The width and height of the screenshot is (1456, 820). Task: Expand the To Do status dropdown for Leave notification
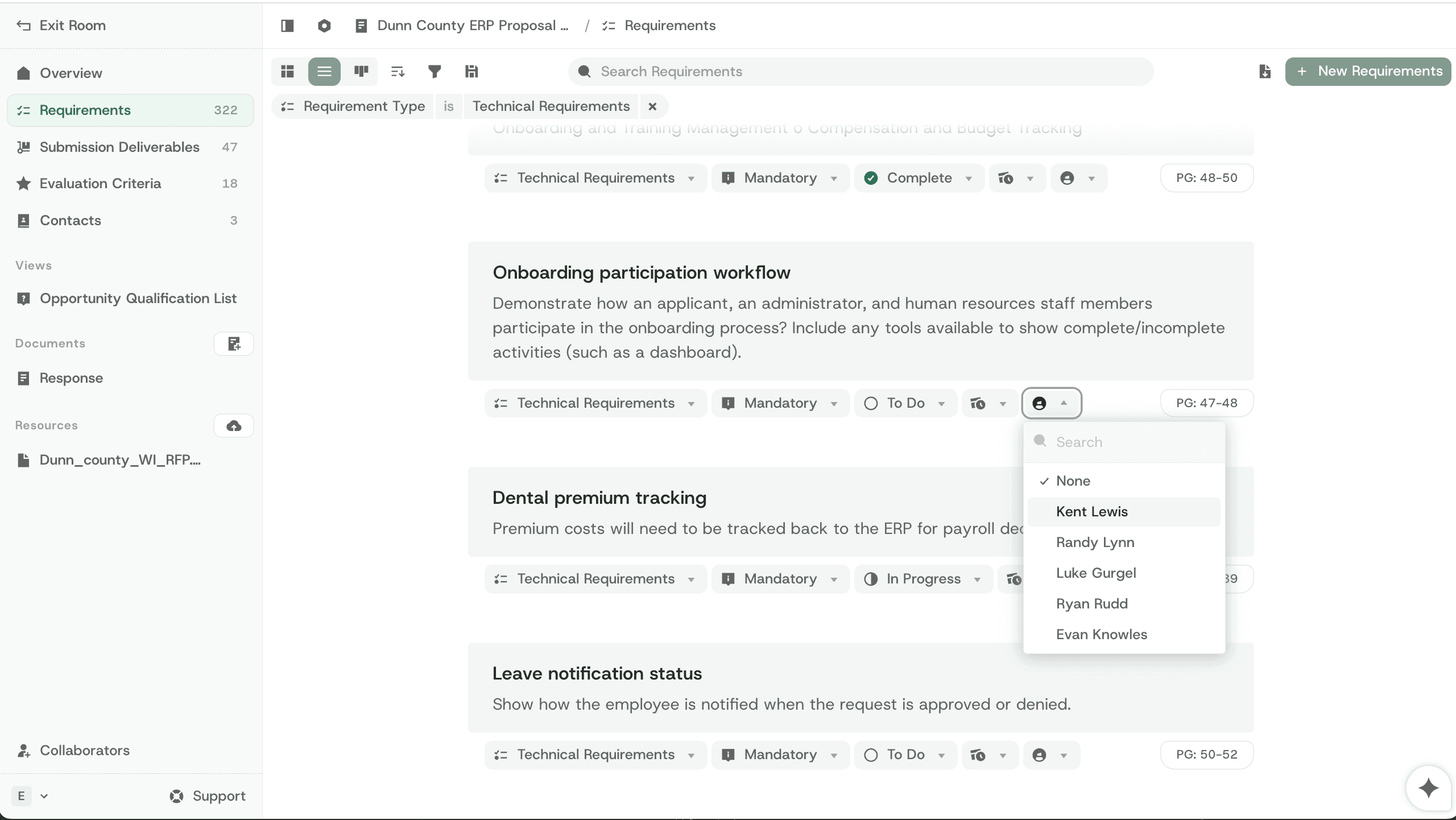(905, 755)
